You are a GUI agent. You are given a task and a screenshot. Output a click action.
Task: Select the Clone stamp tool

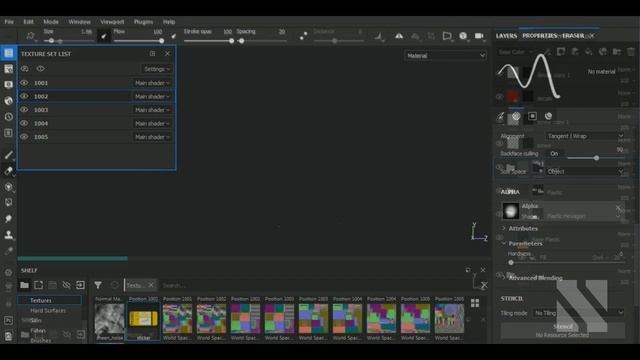[8, 235]
